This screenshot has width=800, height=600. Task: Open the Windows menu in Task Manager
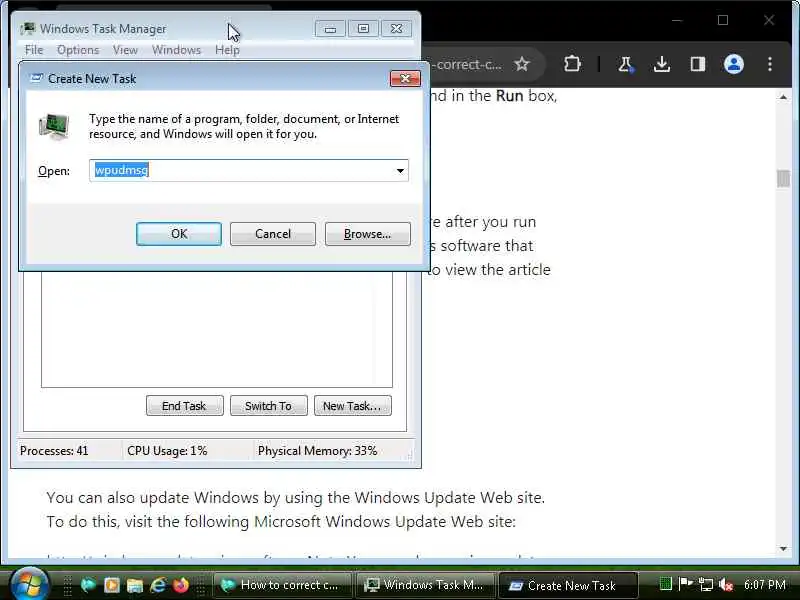point(177,50)
